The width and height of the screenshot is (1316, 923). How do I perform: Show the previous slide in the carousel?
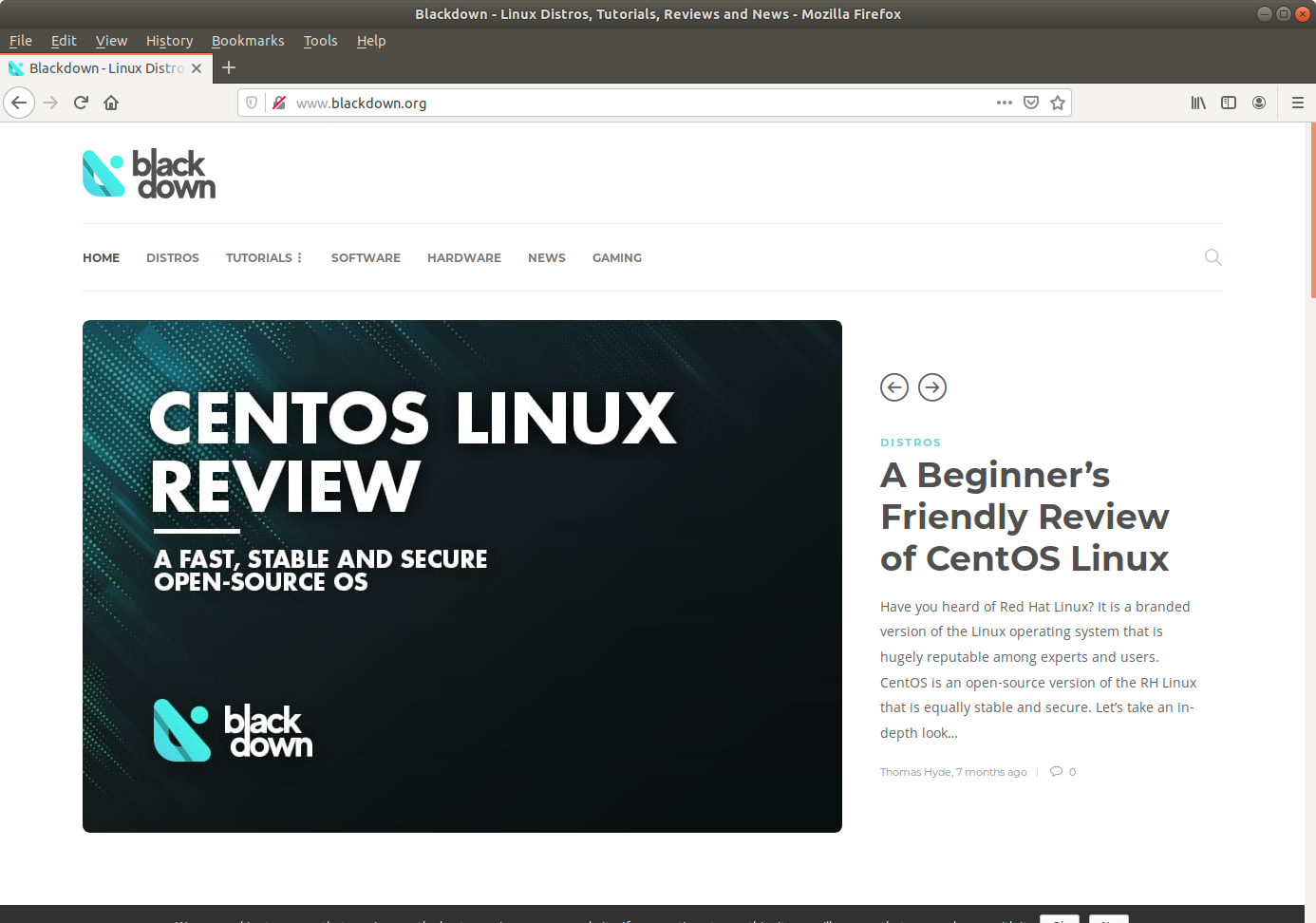(894, 387)
